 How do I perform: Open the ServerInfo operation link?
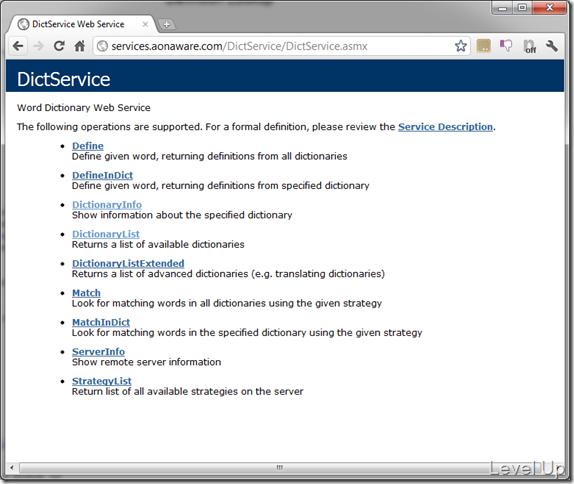(x=98, y=351)
